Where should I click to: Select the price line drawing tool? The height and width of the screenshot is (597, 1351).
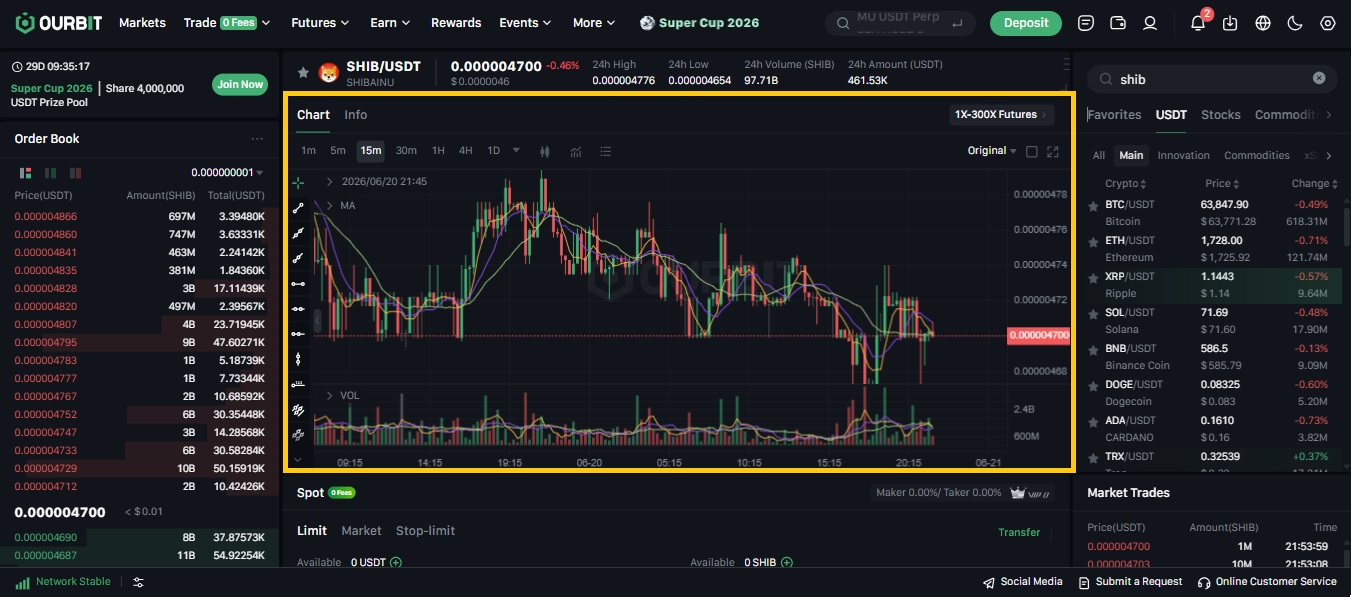(298, 384)
